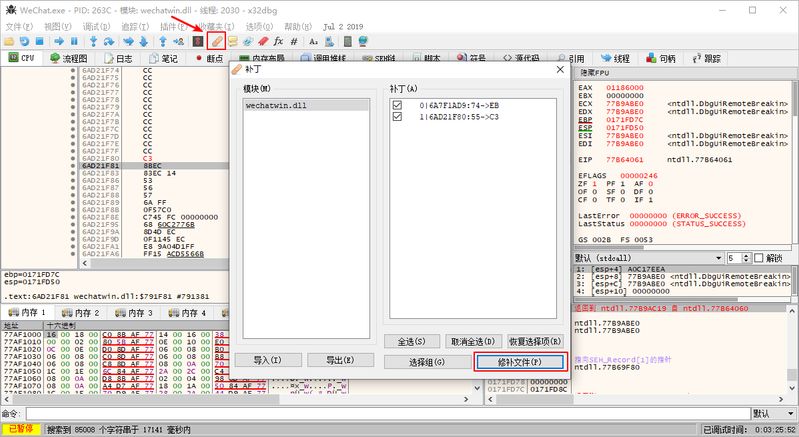Click the Intermodular calls icon
Image resolution: width=799 pixels, height=437 pixels.
click(x=329, y=41)
